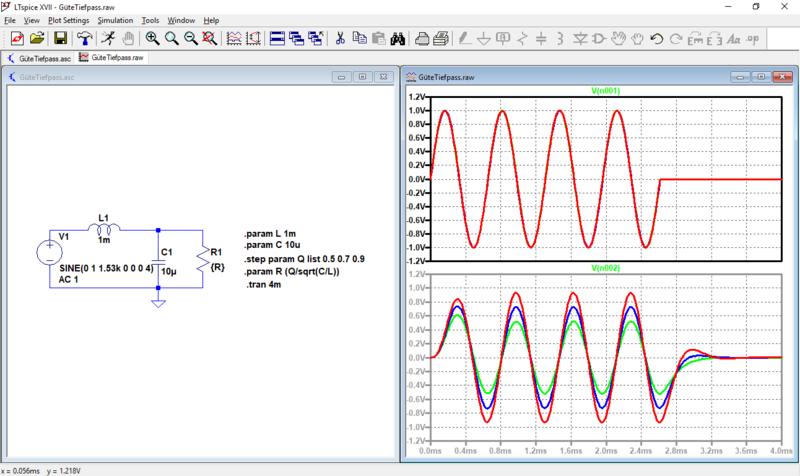Click the Run simulation icon
800x476 pixels.
tap(108, 39)
